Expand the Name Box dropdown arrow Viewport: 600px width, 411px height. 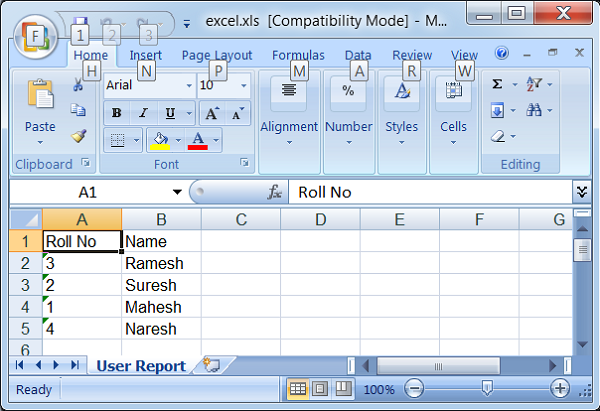click(x=178, y=192)
